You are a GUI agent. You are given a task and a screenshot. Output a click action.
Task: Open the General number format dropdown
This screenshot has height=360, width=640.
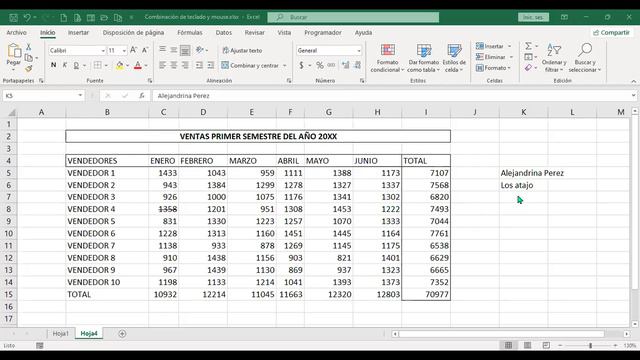coord(359,51)
